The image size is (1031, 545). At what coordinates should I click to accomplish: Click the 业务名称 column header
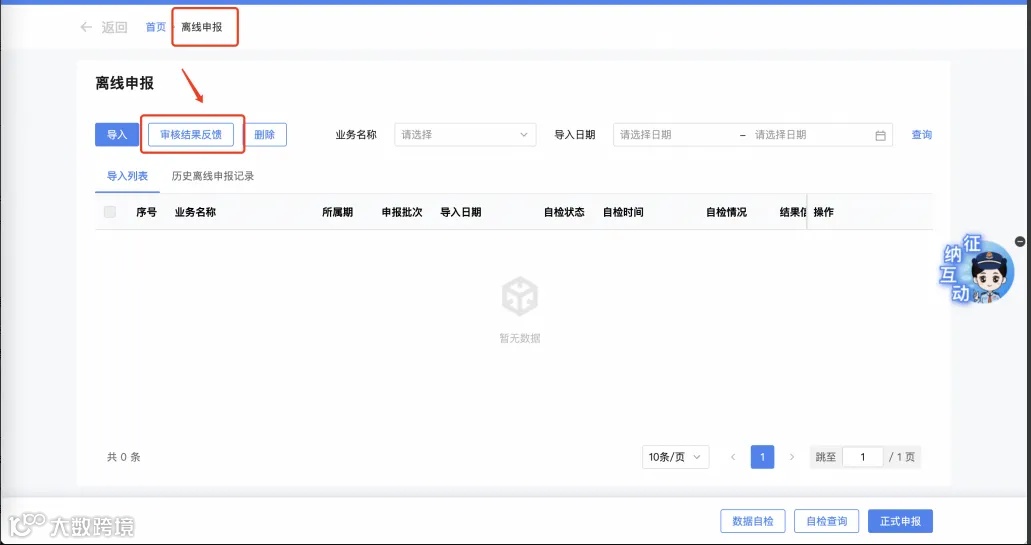[x=195, y=212]
